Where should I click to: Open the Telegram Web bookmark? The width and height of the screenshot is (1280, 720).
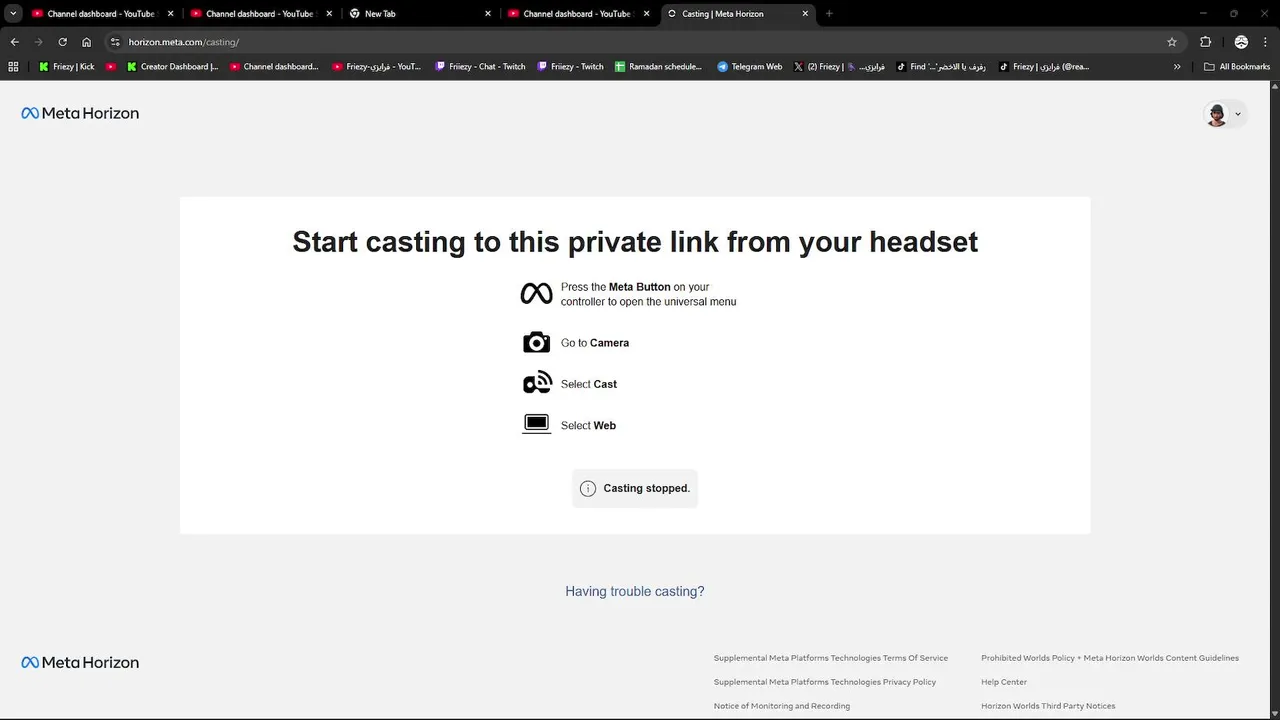[749, 67]
